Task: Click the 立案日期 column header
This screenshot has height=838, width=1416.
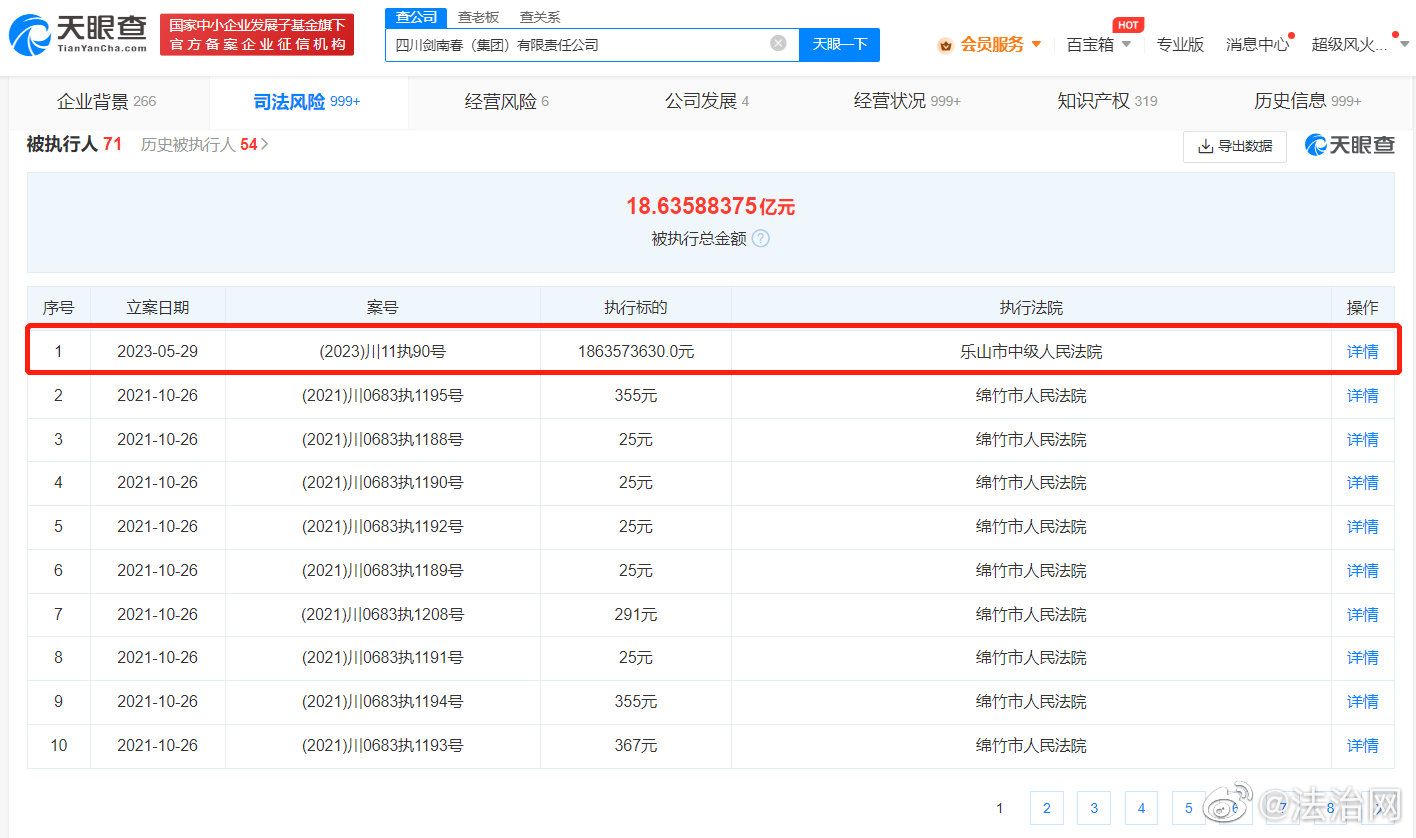Action: tap(157, 308)
